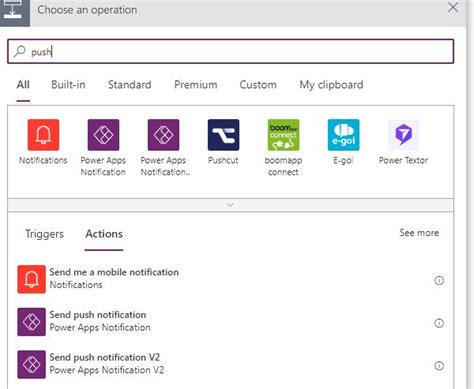Click the search magnifier icon
474x389 pixels.
[20, 51]
